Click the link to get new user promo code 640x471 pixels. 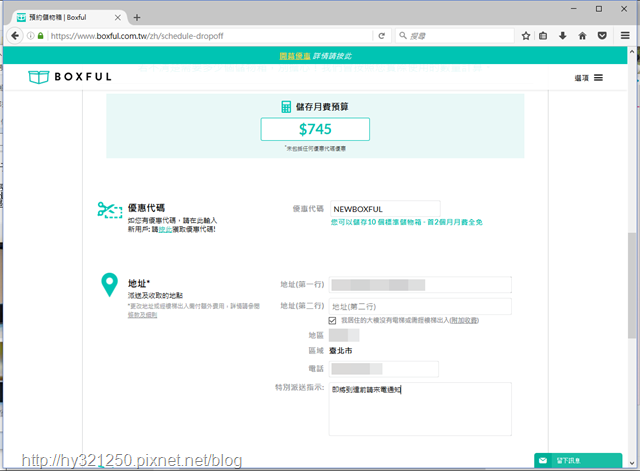(165, 229)
